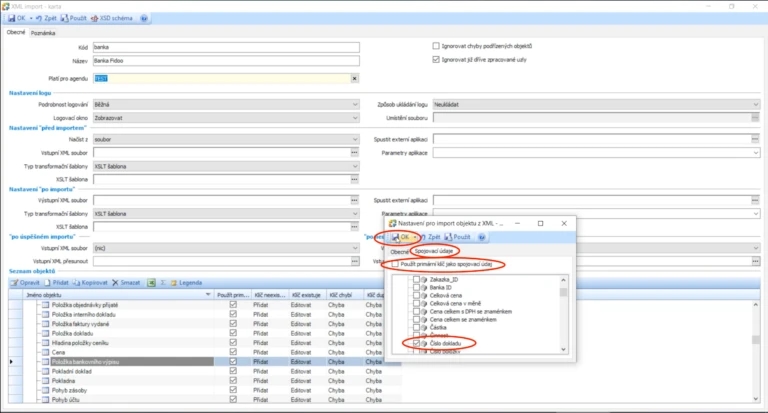The image size is (768, 413).
Task: Open XSD schéma from main toolbar
Action: point(112,18)
